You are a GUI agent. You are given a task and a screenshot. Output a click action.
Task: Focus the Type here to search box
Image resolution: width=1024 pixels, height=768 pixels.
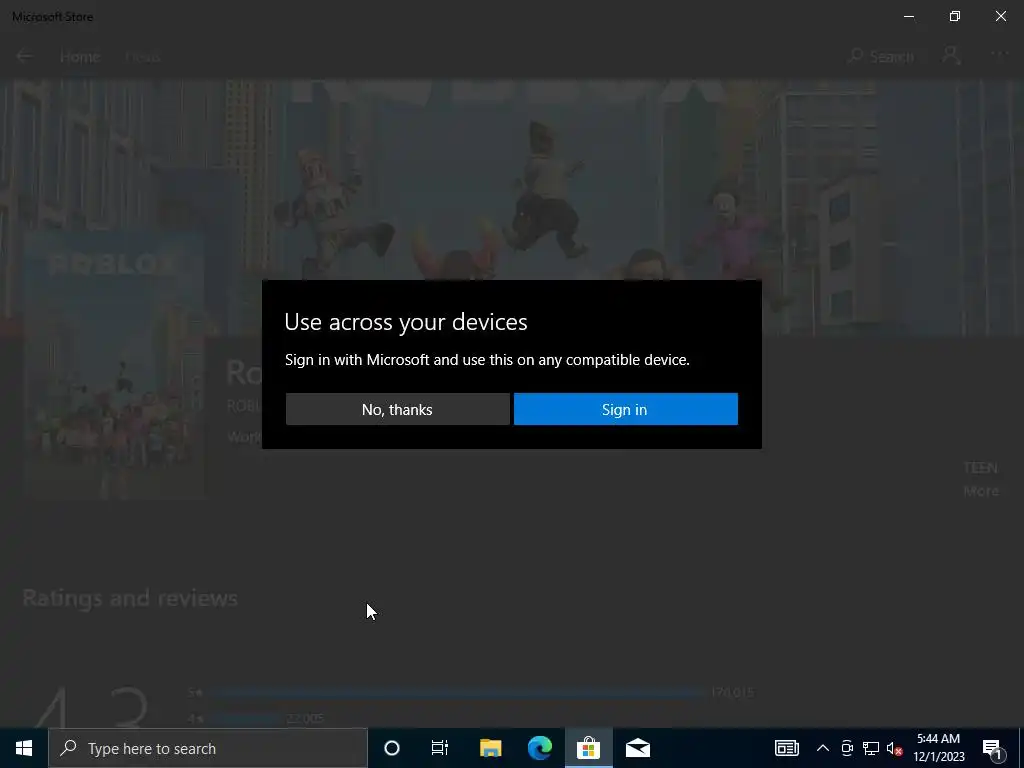pos(208,748)
